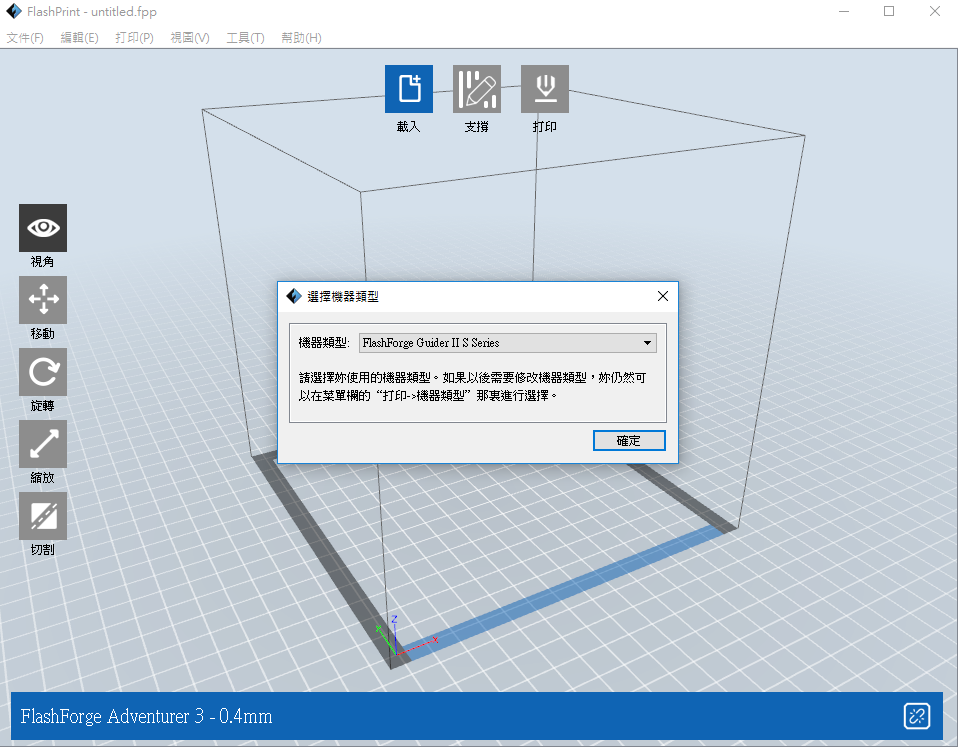Open the 支撐 (Supports) tool
The image size is (958, 747).
[x=477, y=89]
